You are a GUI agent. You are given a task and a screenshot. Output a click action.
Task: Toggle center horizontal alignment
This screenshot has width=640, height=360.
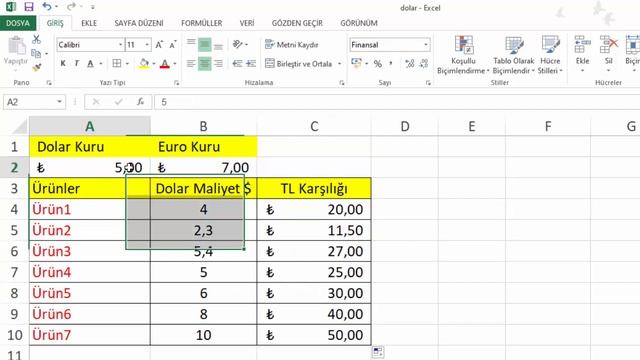tap(204, 64)
